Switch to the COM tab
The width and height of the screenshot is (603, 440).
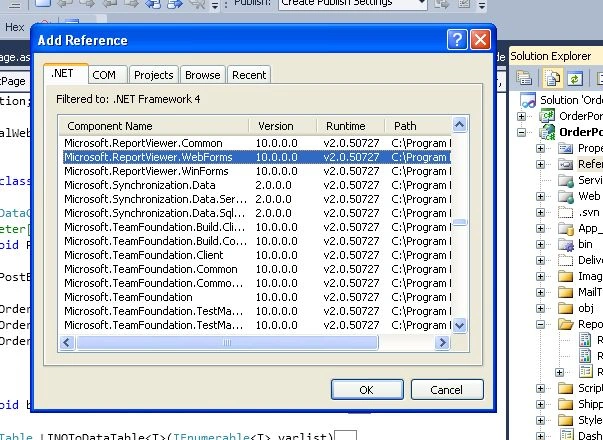107,75
